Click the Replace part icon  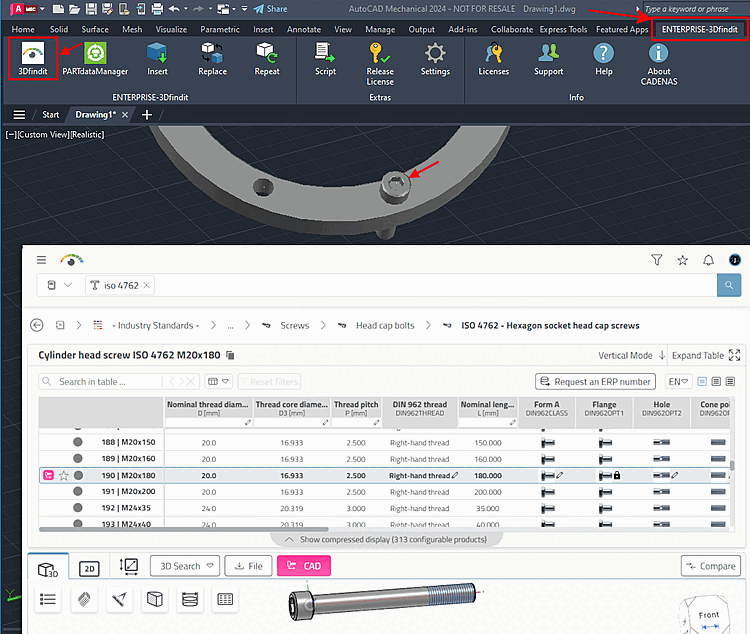pos(212,58)
